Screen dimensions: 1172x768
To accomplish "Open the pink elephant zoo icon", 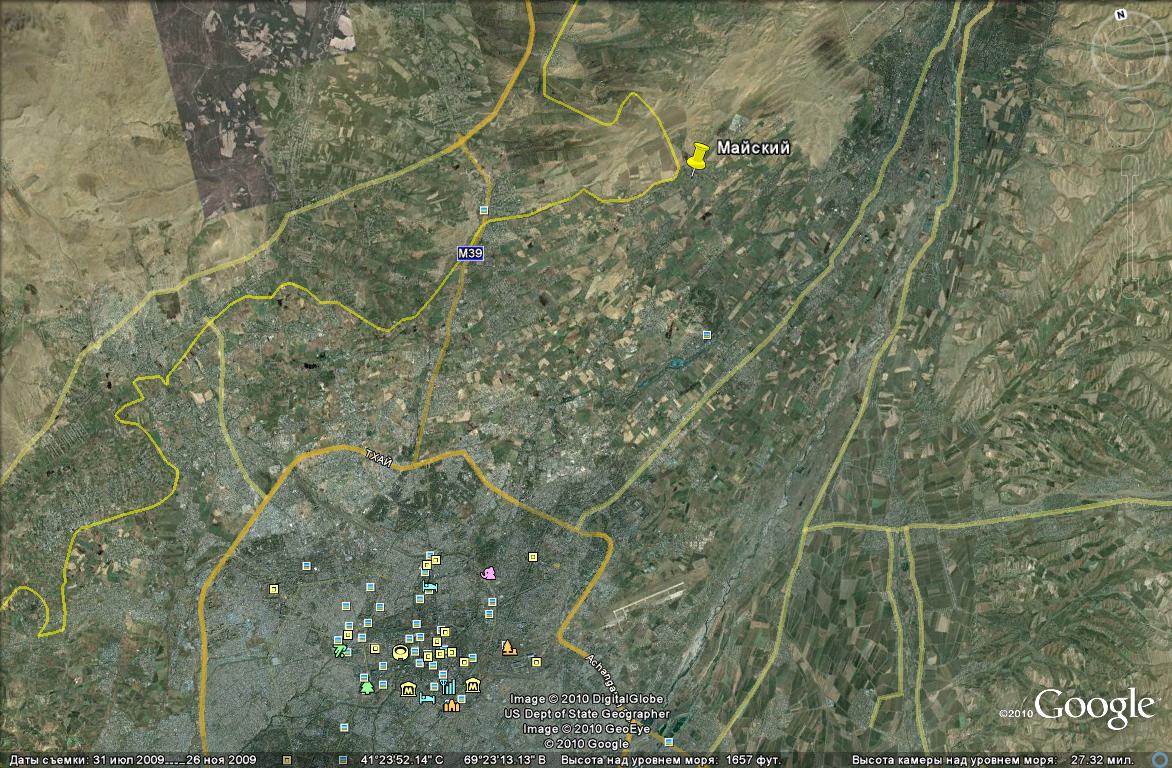I will pyautogui.click(x=489, y=573).
